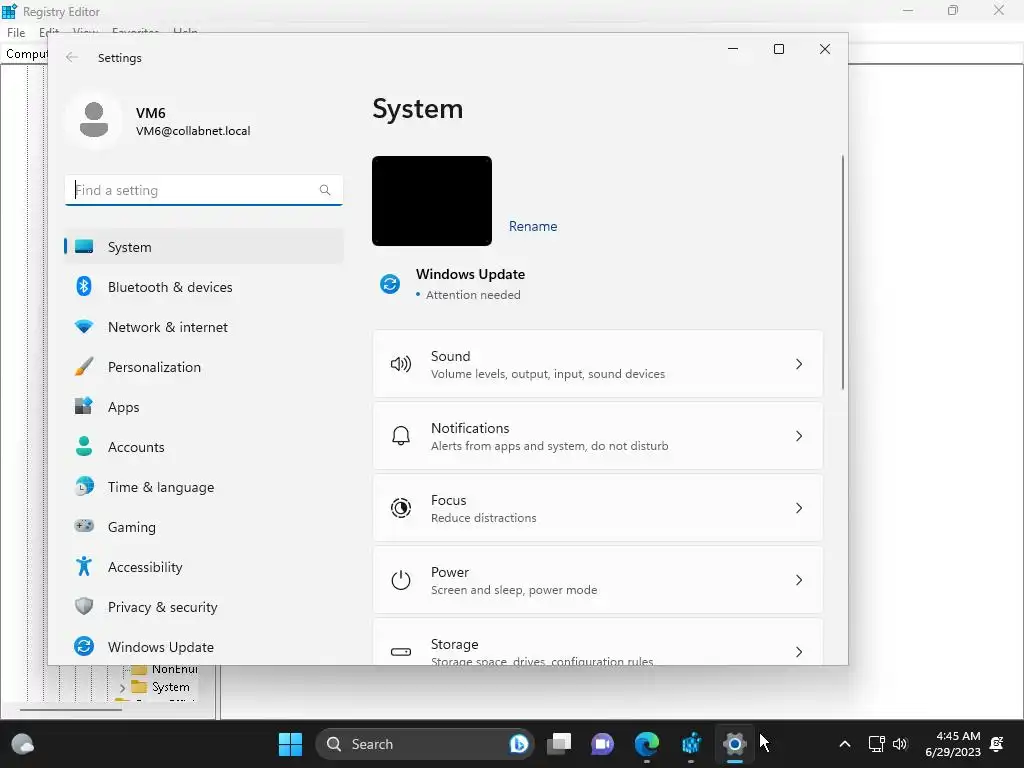
Task: Click the Apps icon in sidebar
Action: coord(84,406)
